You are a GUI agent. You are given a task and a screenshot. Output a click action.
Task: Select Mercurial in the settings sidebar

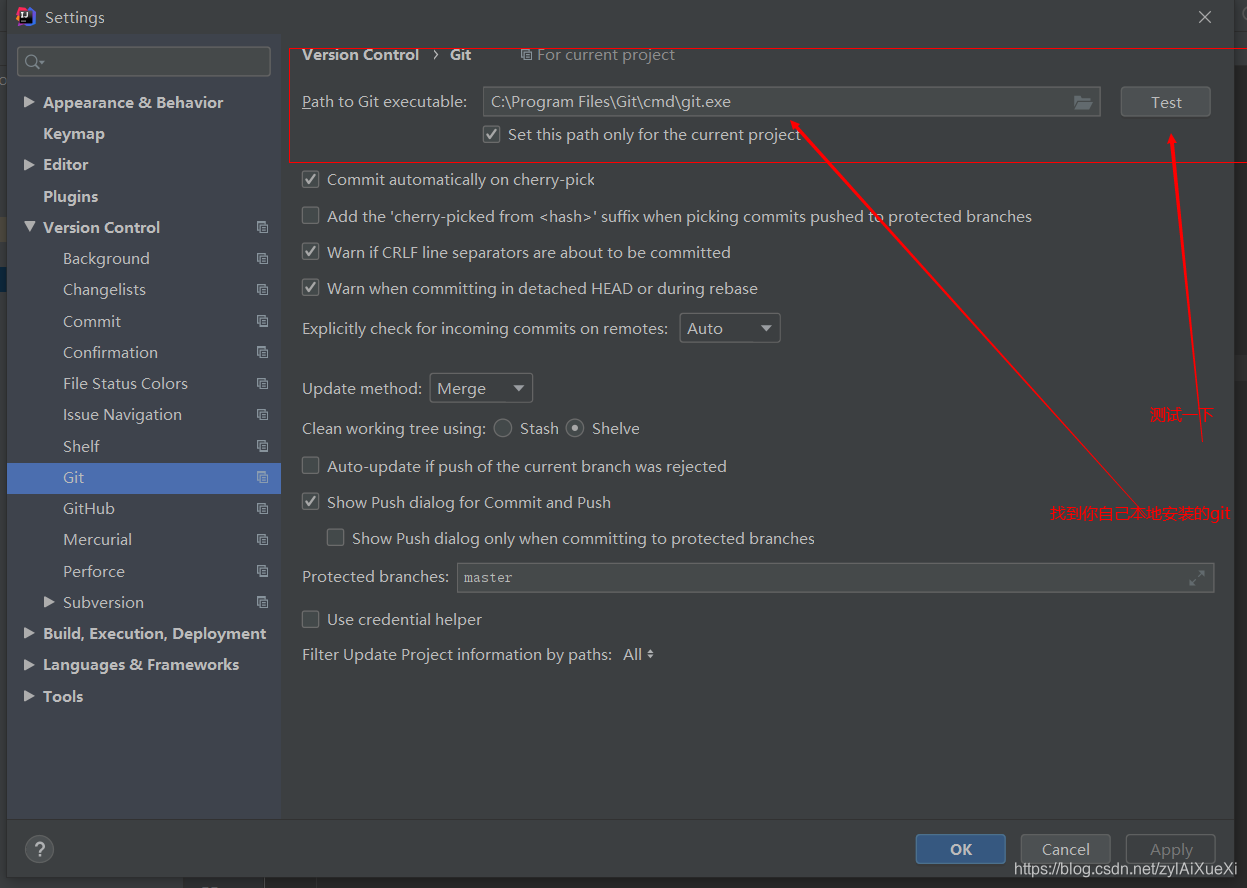tap(97, 539)
